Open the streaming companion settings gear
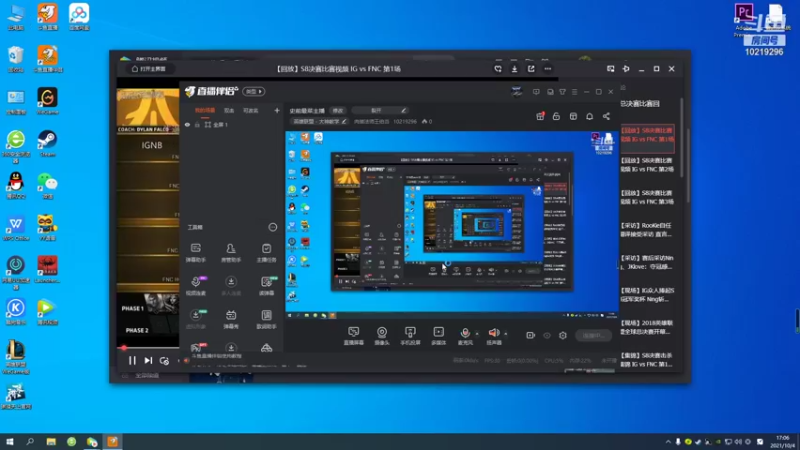The image size is (800, 450). 563,335
